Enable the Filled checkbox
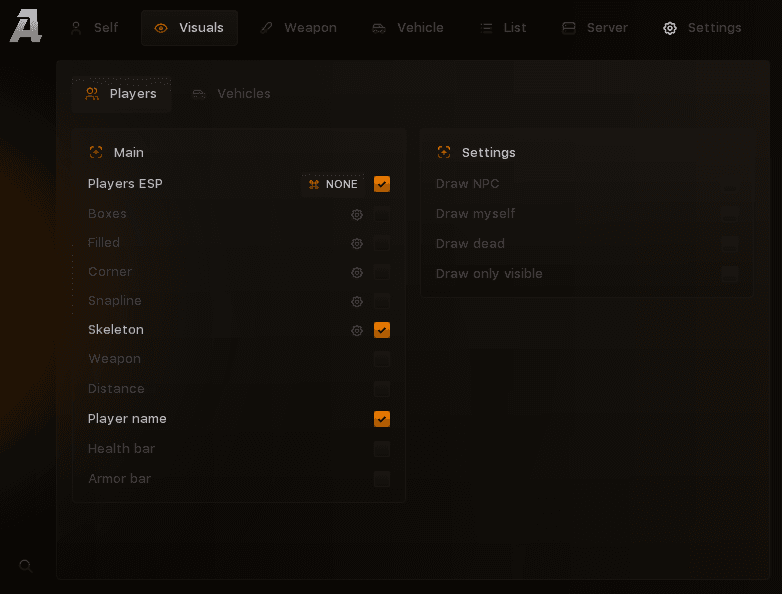 click(x=382, y=243)
